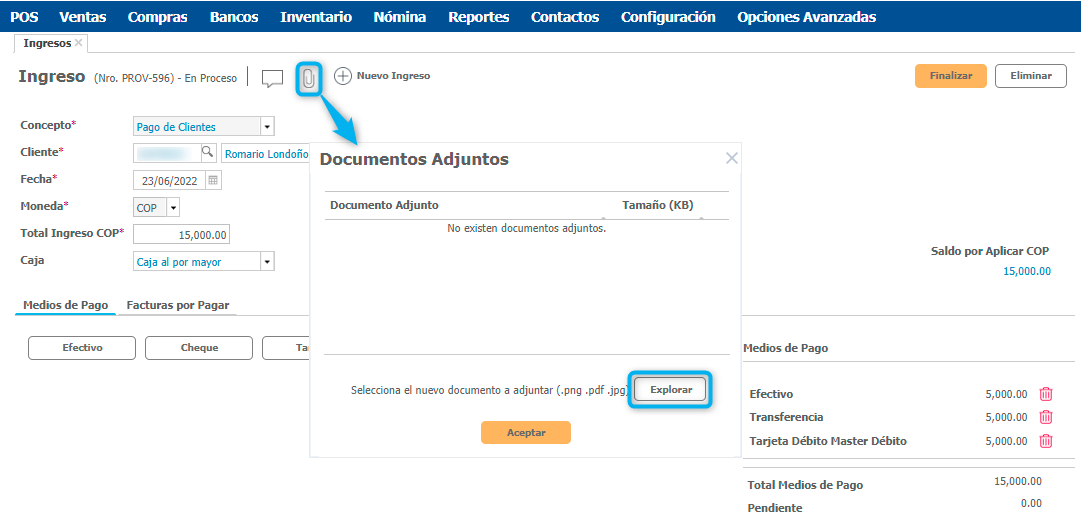Click the Explorar button

671,389
